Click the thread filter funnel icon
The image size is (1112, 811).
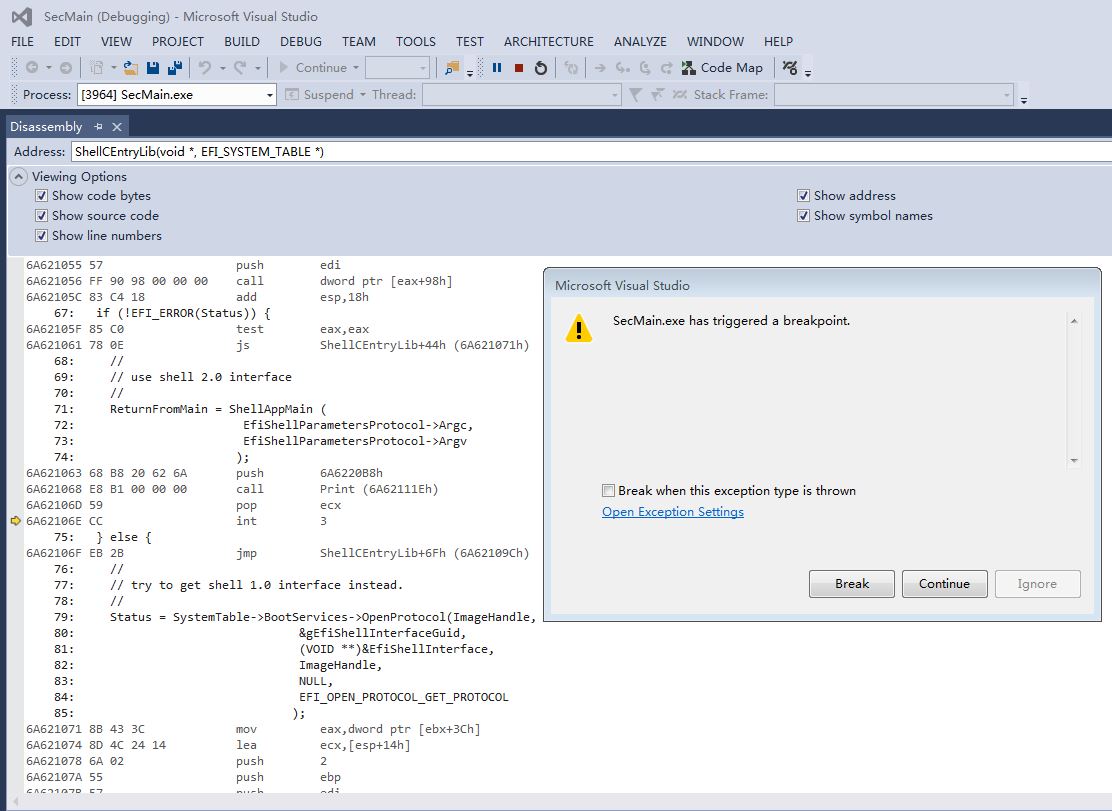point(635,94)
